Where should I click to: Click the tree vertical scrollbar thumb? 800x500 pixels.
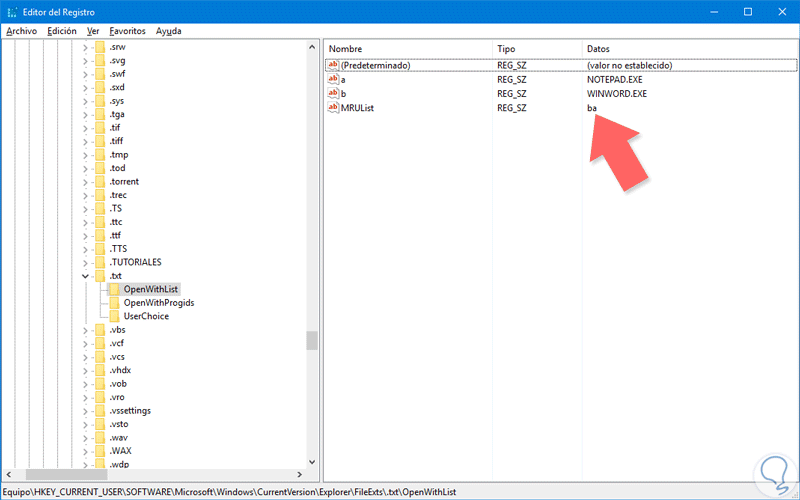pos(312,340)
